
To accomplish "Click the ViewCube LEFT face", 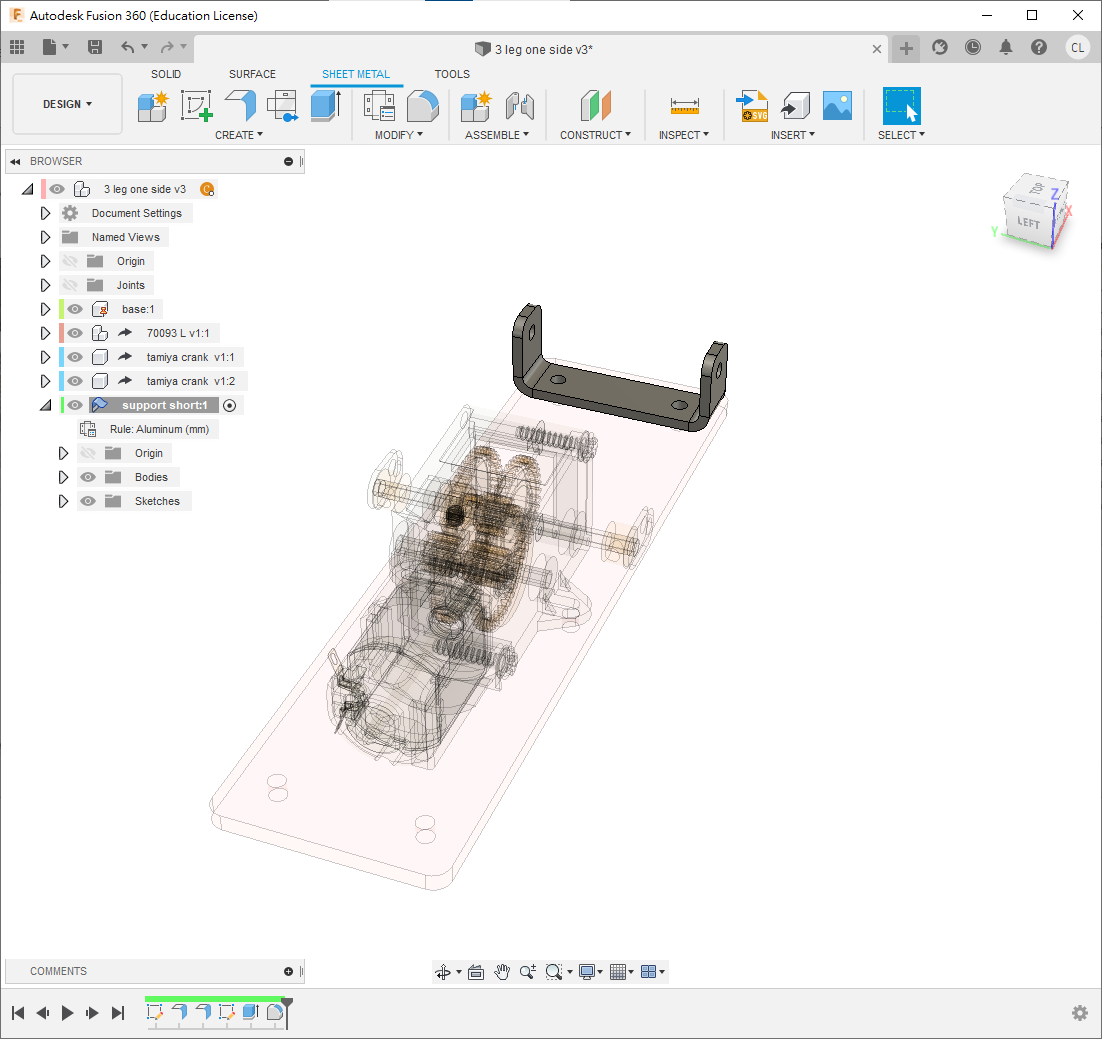I will pos(1028,222).
